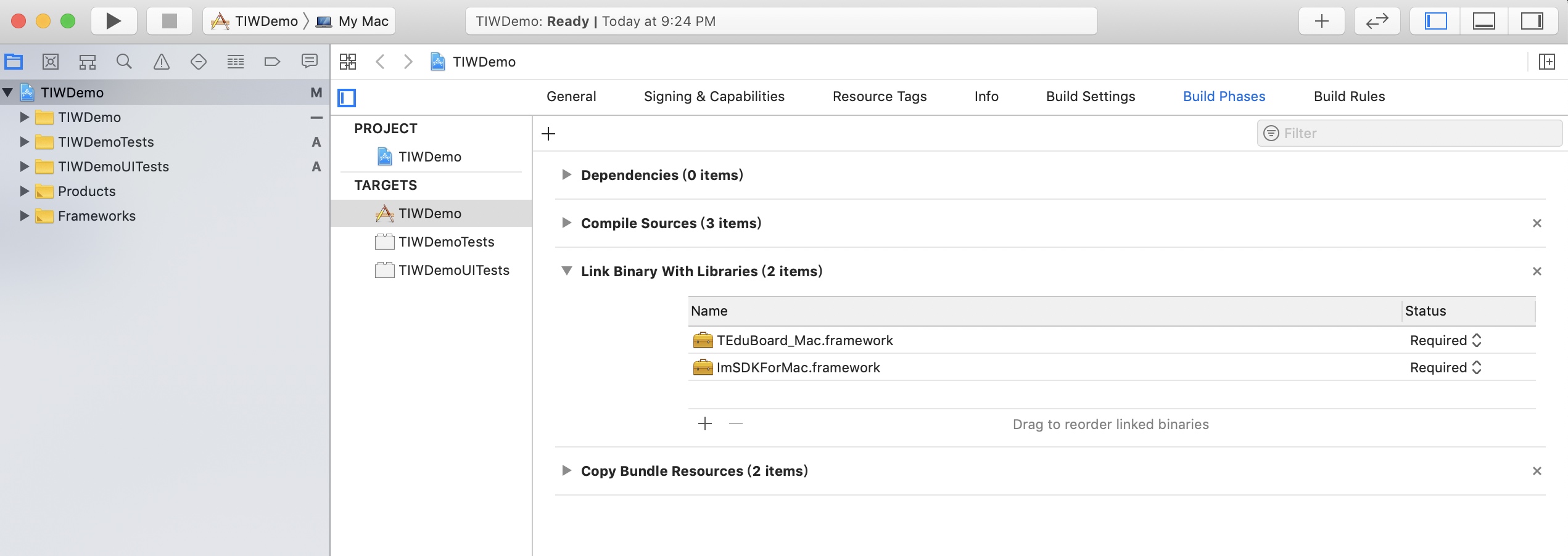Toggle the debug area visibility

point(1483,21)
